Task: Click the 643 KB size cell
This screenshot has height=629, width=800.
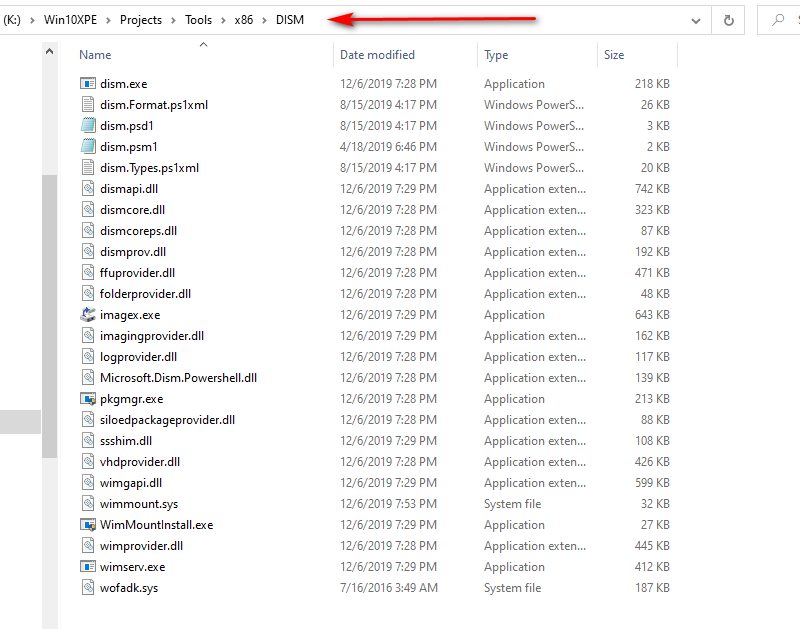Action: (x=652, y=315)
